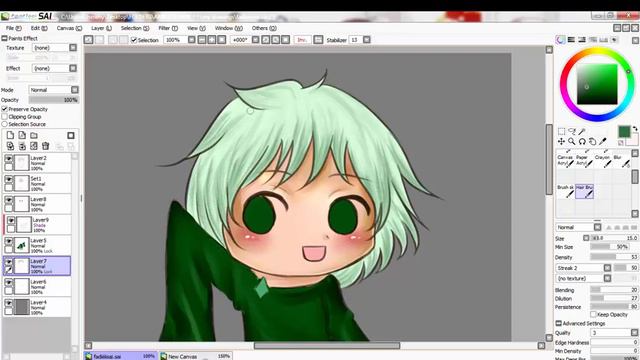Click the green foreground color swatch
This screenshot has height=360, width=640.
(x=624, y=131)
